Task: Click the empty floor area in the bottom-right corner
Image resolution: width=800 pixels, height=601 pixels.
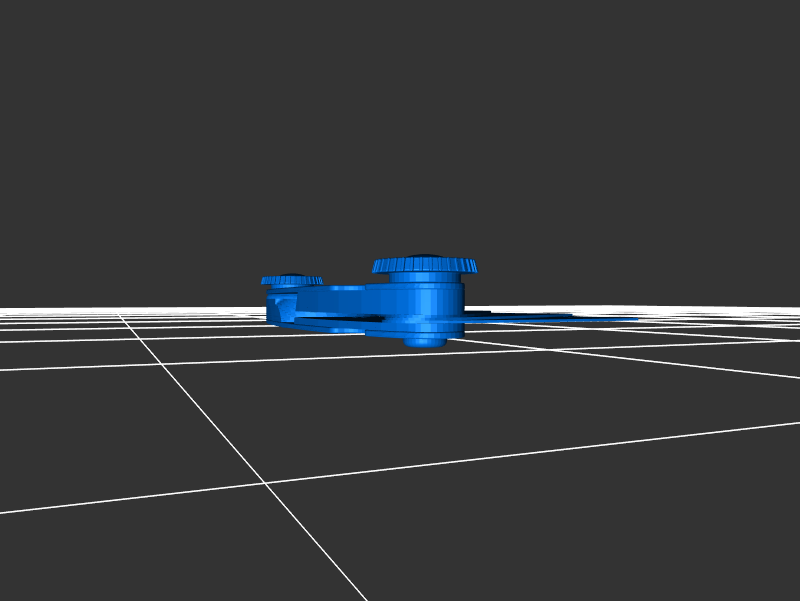Action: point(700,540)
